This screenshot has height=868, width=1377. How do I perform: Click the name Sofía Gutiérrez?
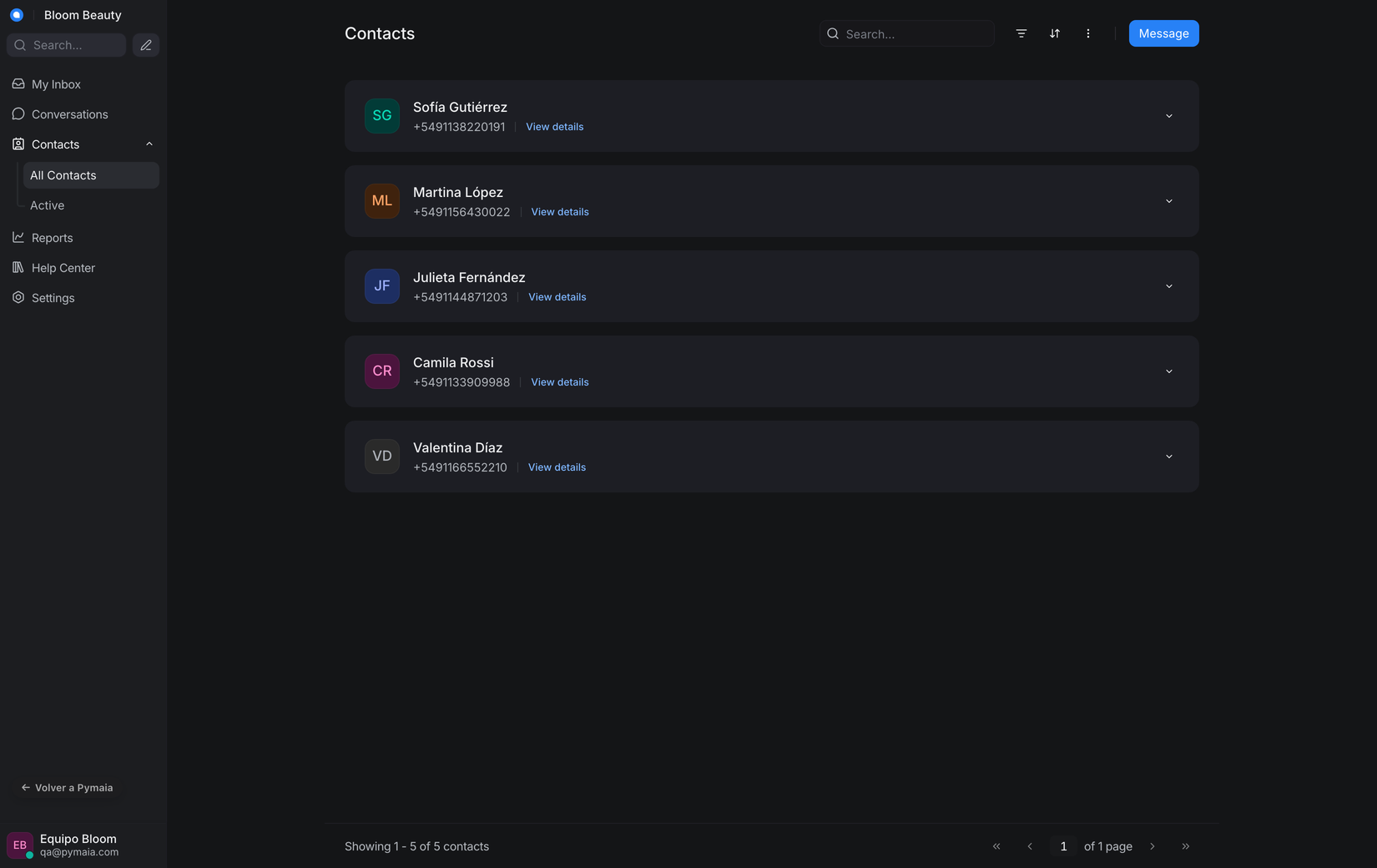click(460, 107)
